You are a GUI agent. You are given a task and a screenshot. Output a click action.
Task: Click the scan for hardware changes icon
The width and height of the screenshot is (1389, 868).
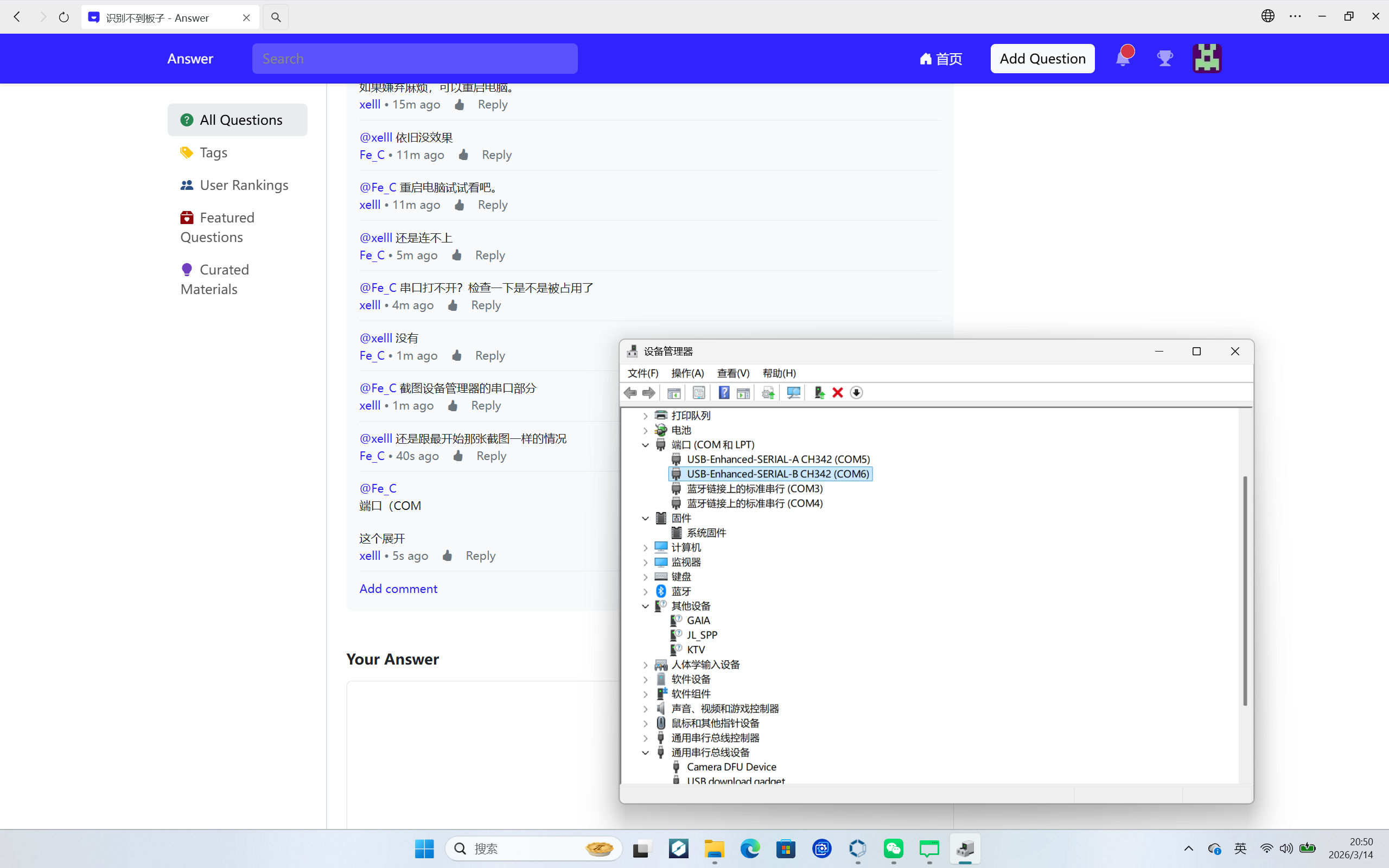(793, 393)
